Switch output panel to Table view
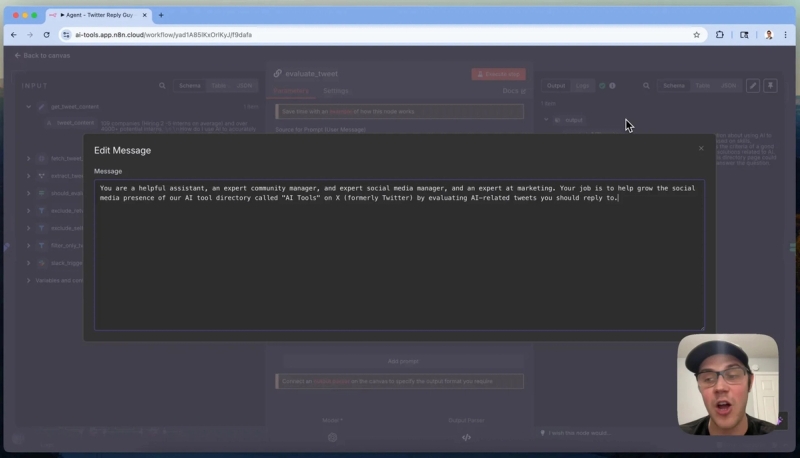 (x=703, y=86)
